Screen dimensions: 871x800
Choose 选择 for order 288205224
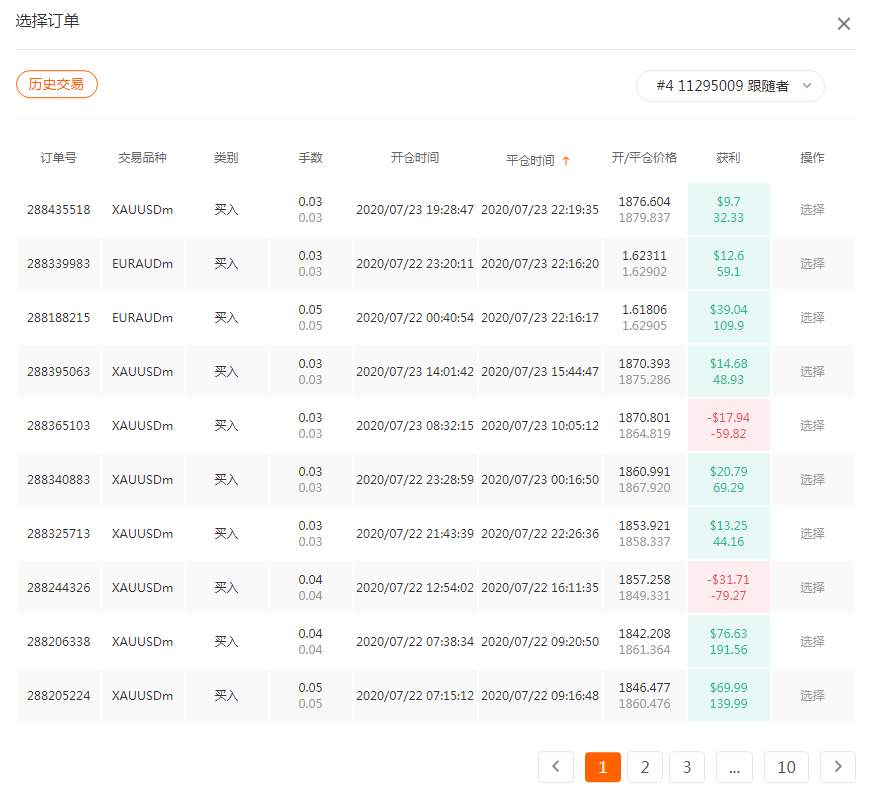(x=812, y=696)
